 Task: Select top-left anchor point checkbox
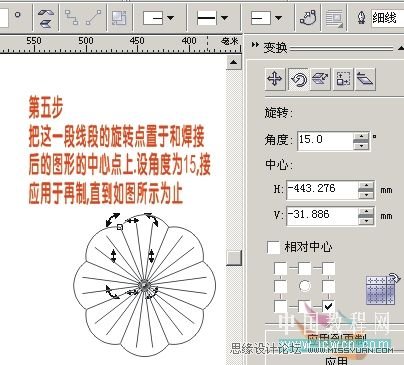point(280,268)
